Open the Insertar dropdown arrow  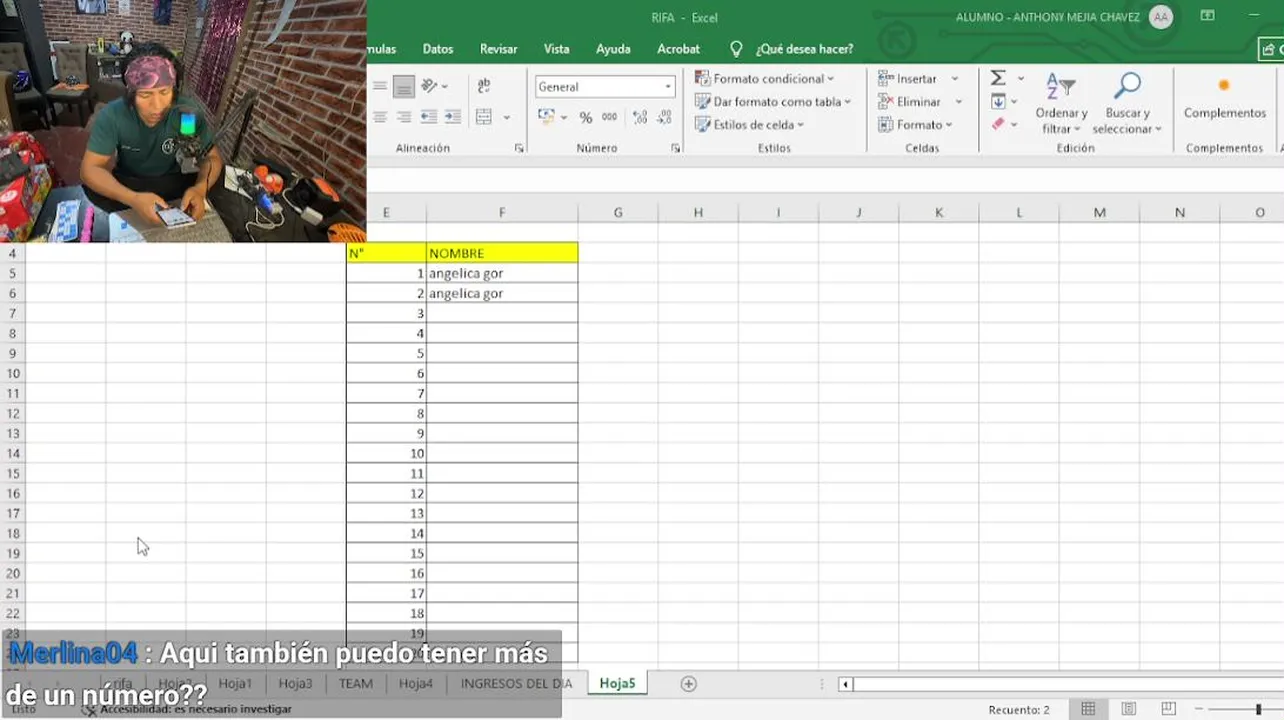(x=955, y=79)
